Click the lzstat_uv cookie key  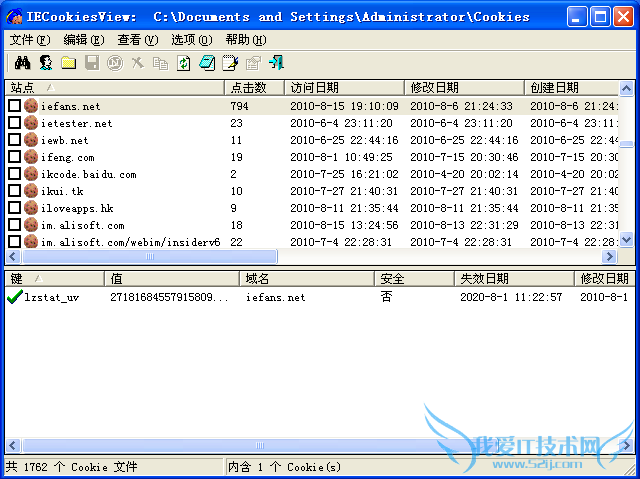[51, 297]
